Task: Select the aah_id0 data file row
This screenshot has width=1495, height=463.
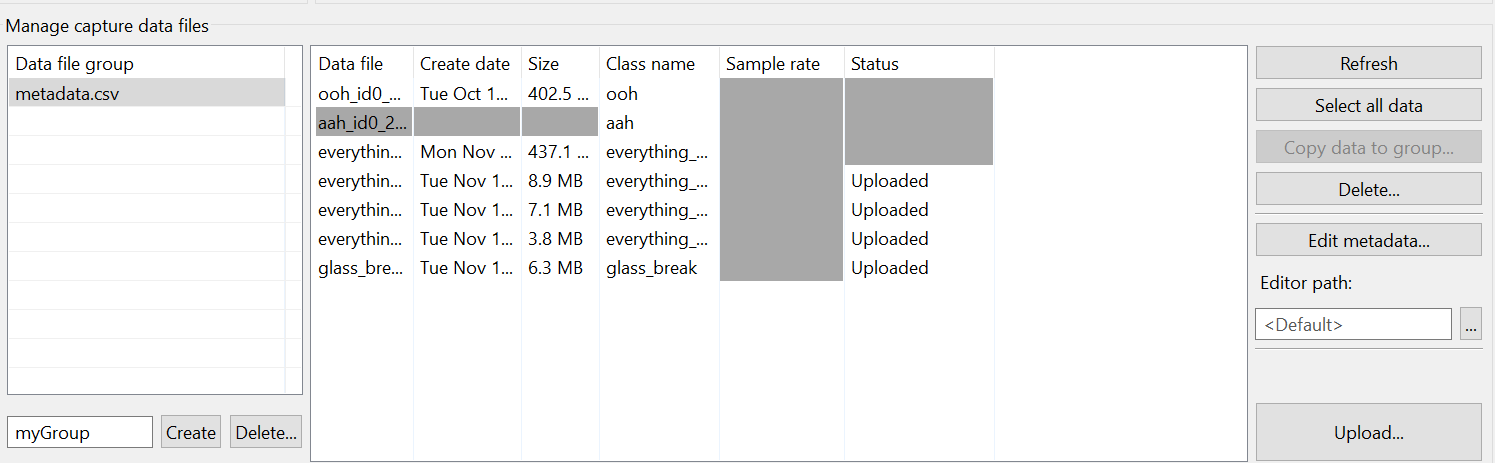Action: click(362, 123)
